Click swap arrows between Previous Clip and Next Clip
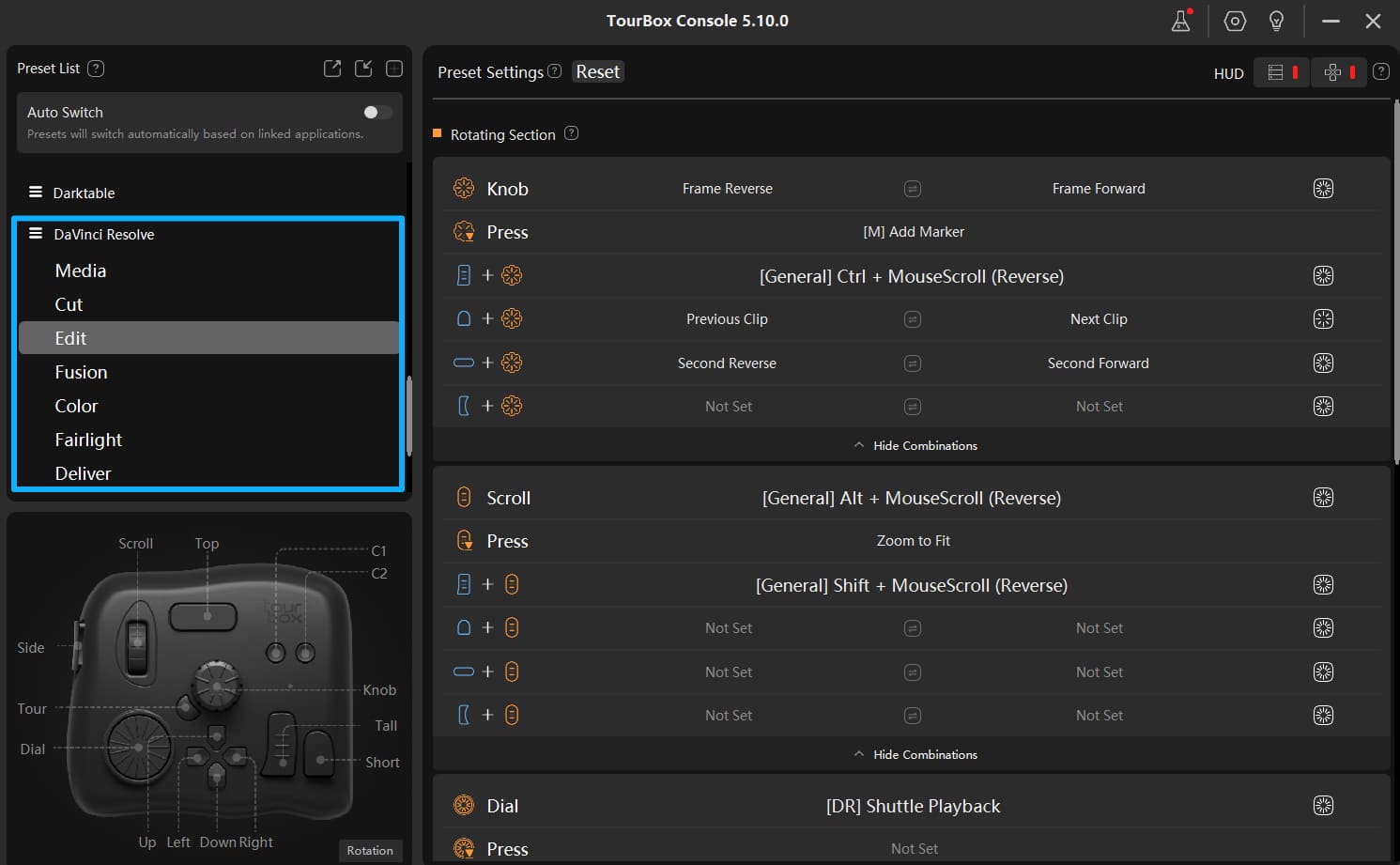This screenshot has height=865, width=1400. 913,318
